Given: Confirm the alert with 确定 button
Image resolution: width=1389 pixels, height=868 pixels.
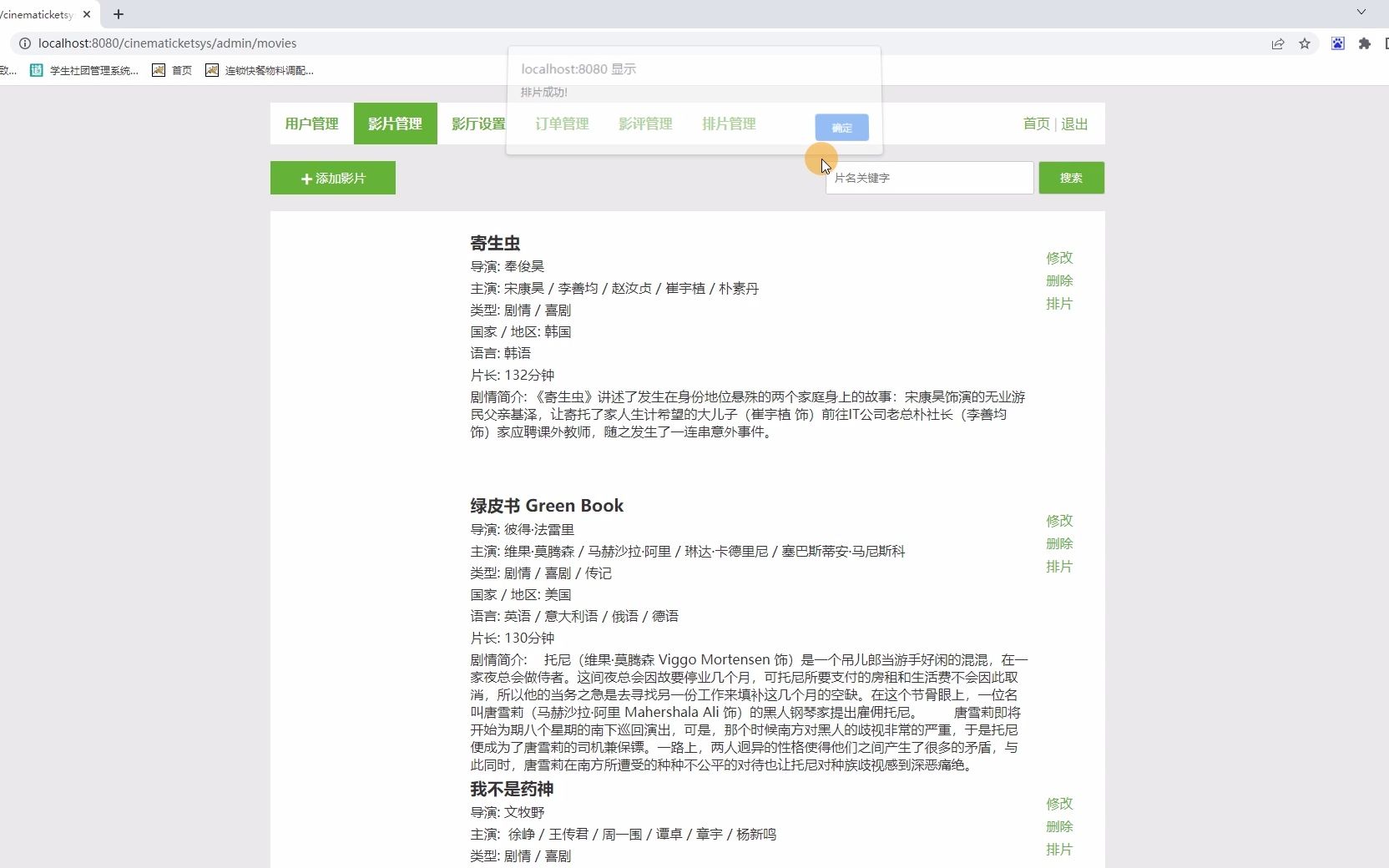Looking at the screenshot, I should point(841,128).
